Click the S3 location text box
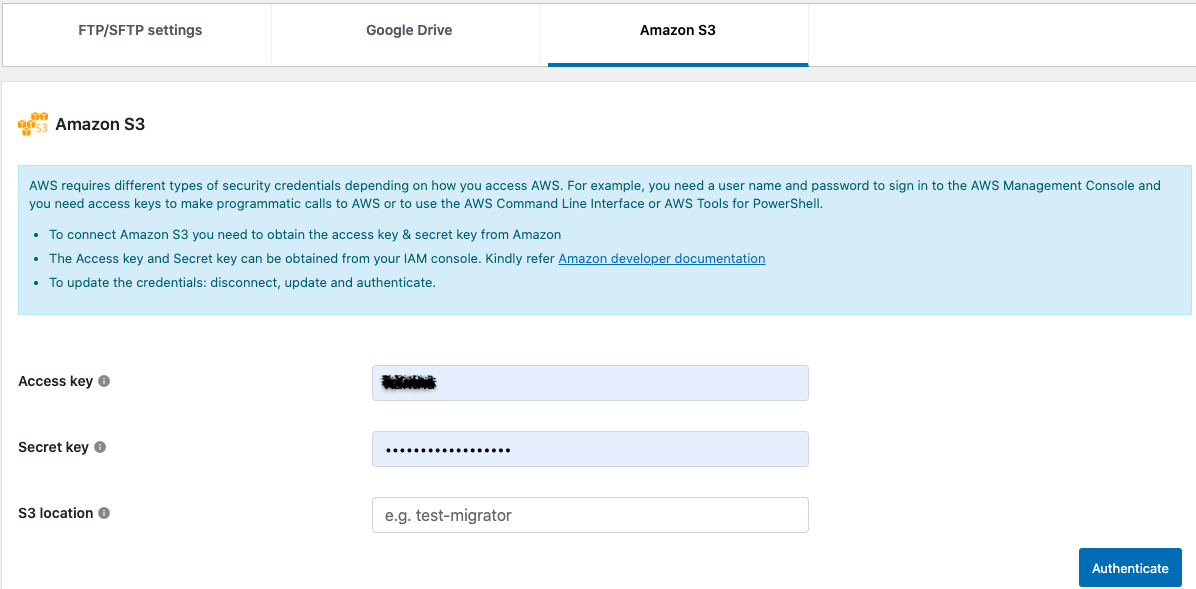 pos(590,515)
